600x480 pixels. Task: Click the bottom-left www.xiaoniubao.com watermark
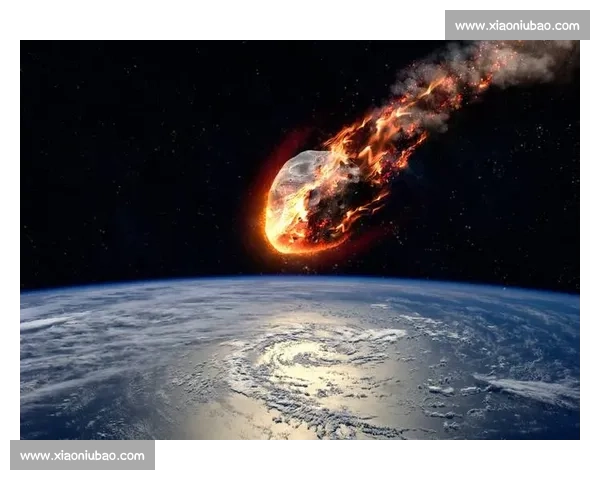tap(83, 456)
